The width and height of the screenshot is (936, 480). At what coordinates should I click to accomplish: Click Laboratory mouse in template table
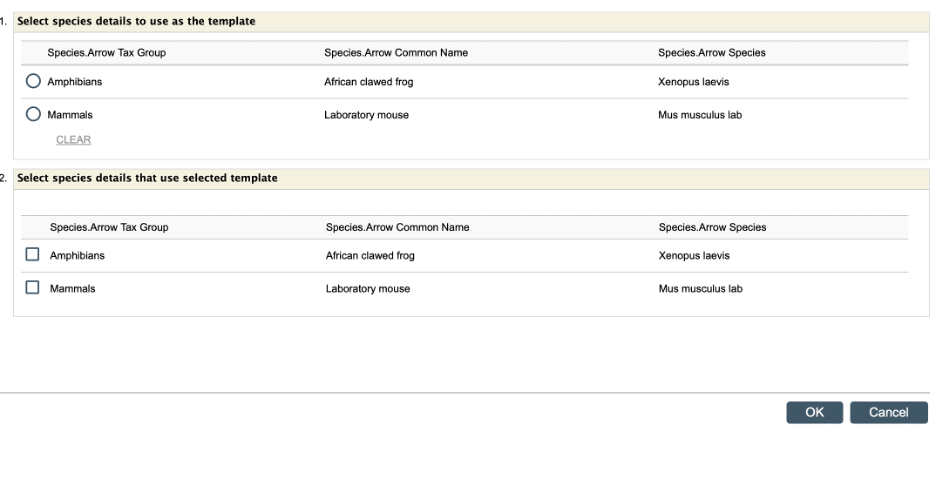pos(366,115)
